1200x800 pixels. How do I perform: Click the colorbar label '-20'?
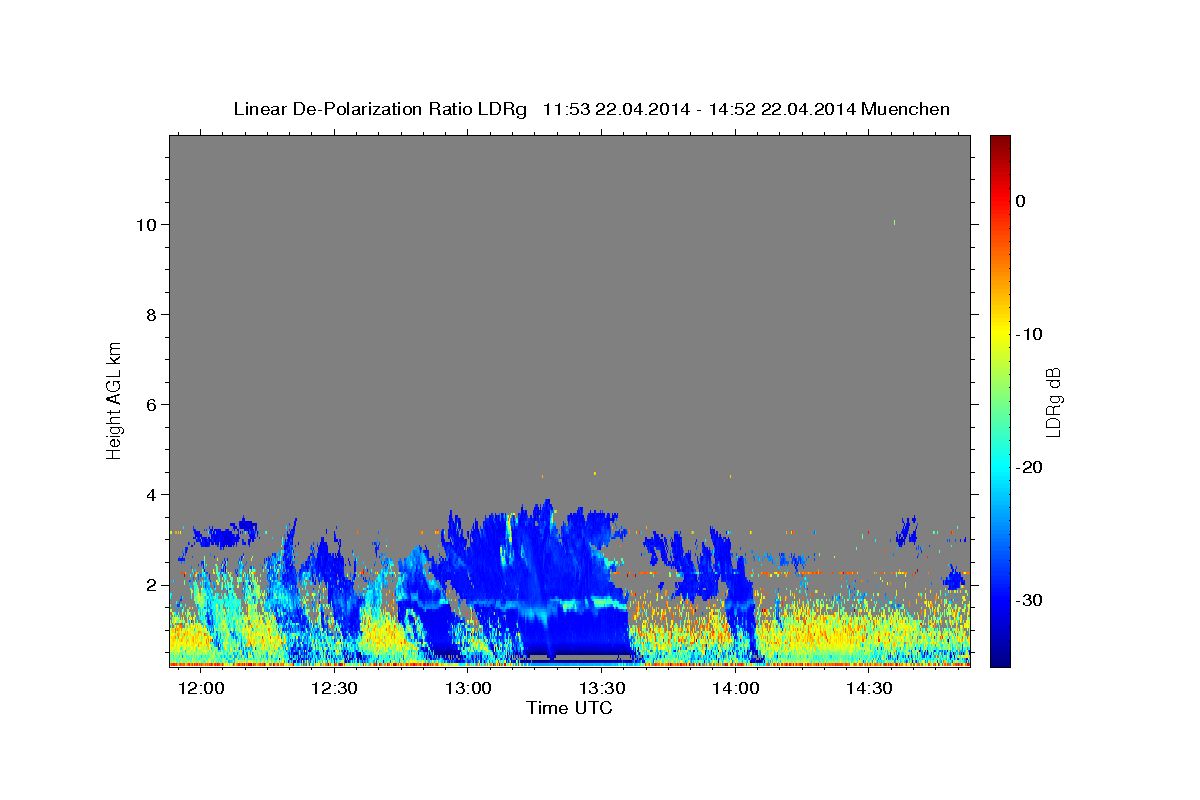click(1029, 467)
